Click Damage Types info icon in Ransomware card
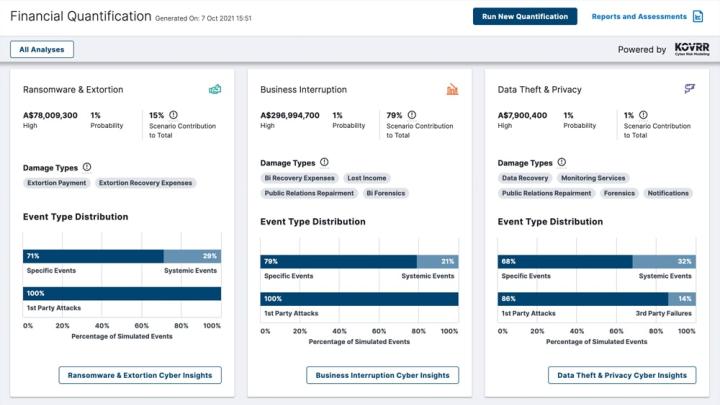The height and width of the screenshot is (405, 720). [x=87, y=167]
